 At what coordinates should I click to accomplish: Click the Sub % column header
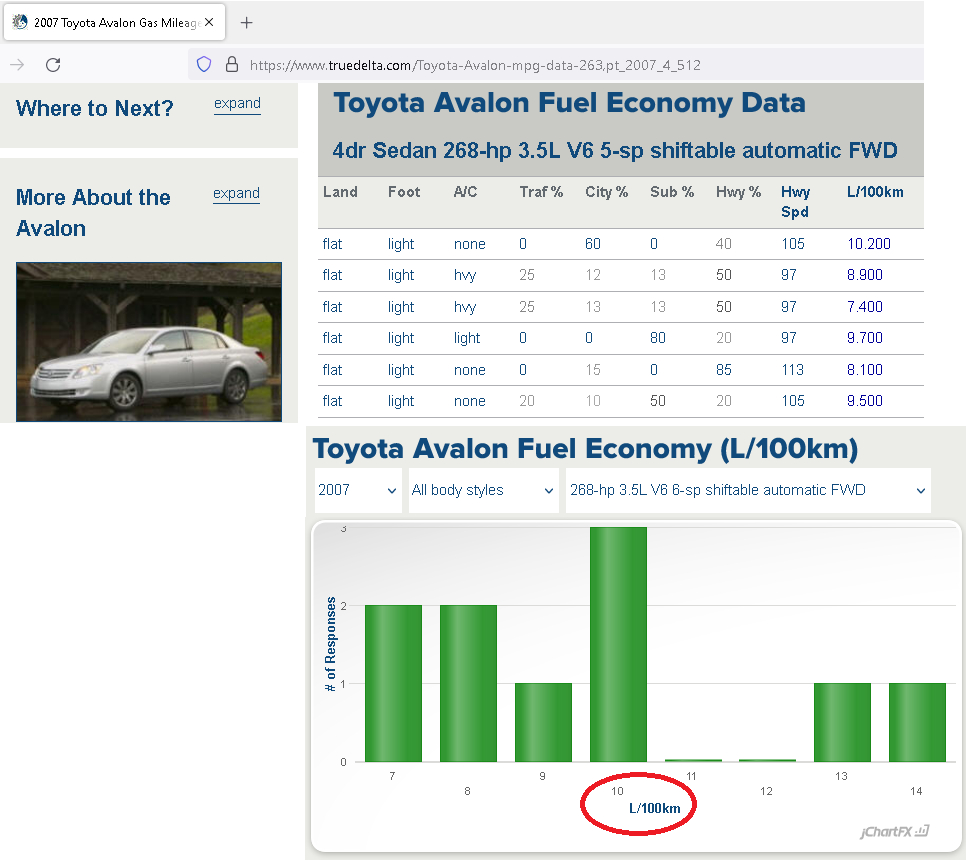click(672, 192)
